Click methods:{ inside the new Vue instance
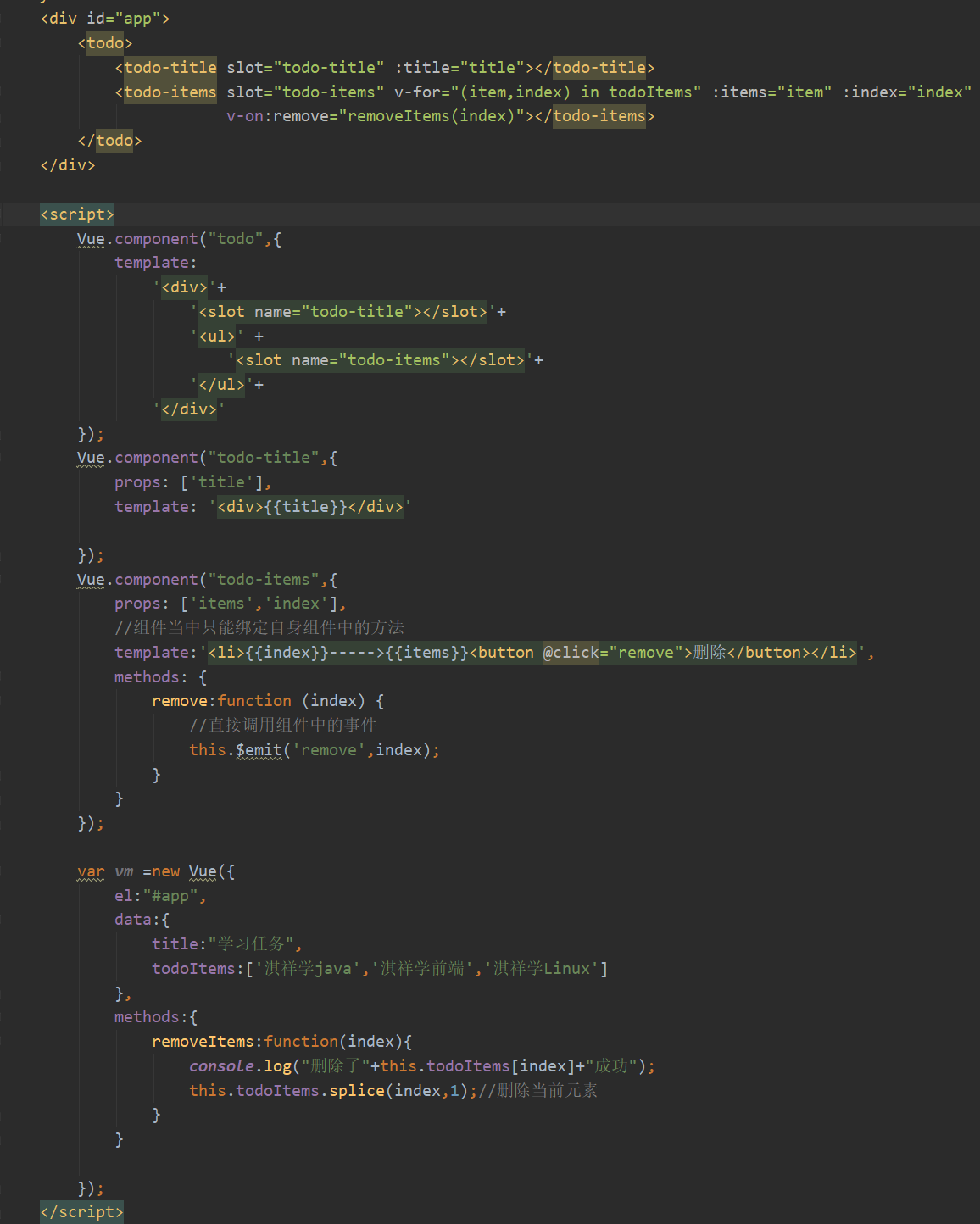Viewport: 980px width, 1224px height. tap(156, 1017)
